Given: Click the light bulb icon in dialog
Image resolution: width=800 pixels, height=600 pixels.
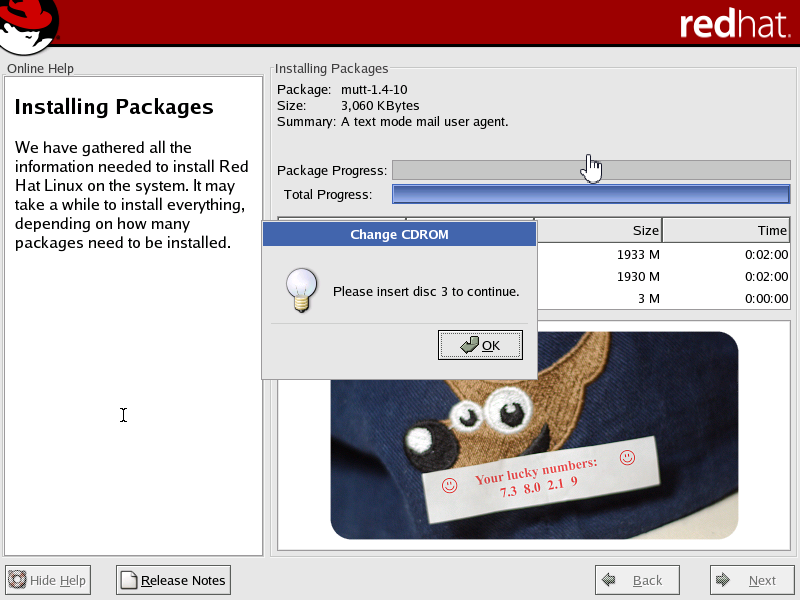Looking at the screenshot, I should click(x=301, y=290).
